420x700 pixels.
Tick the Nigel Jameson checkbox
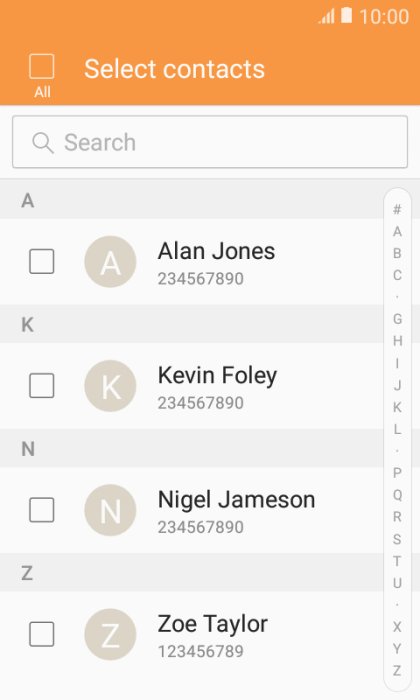click(42, 509)
